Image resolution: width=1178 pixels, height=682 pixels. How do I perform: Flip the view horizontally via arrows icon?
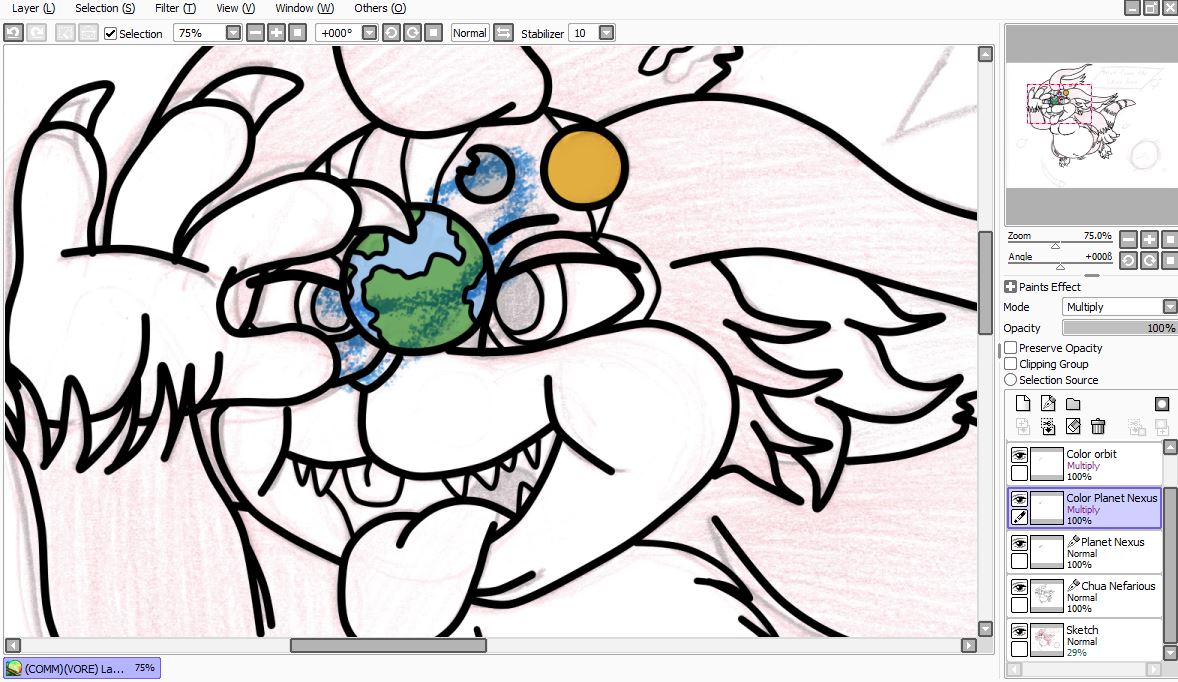pyautogui.click(x=503, y=33)
